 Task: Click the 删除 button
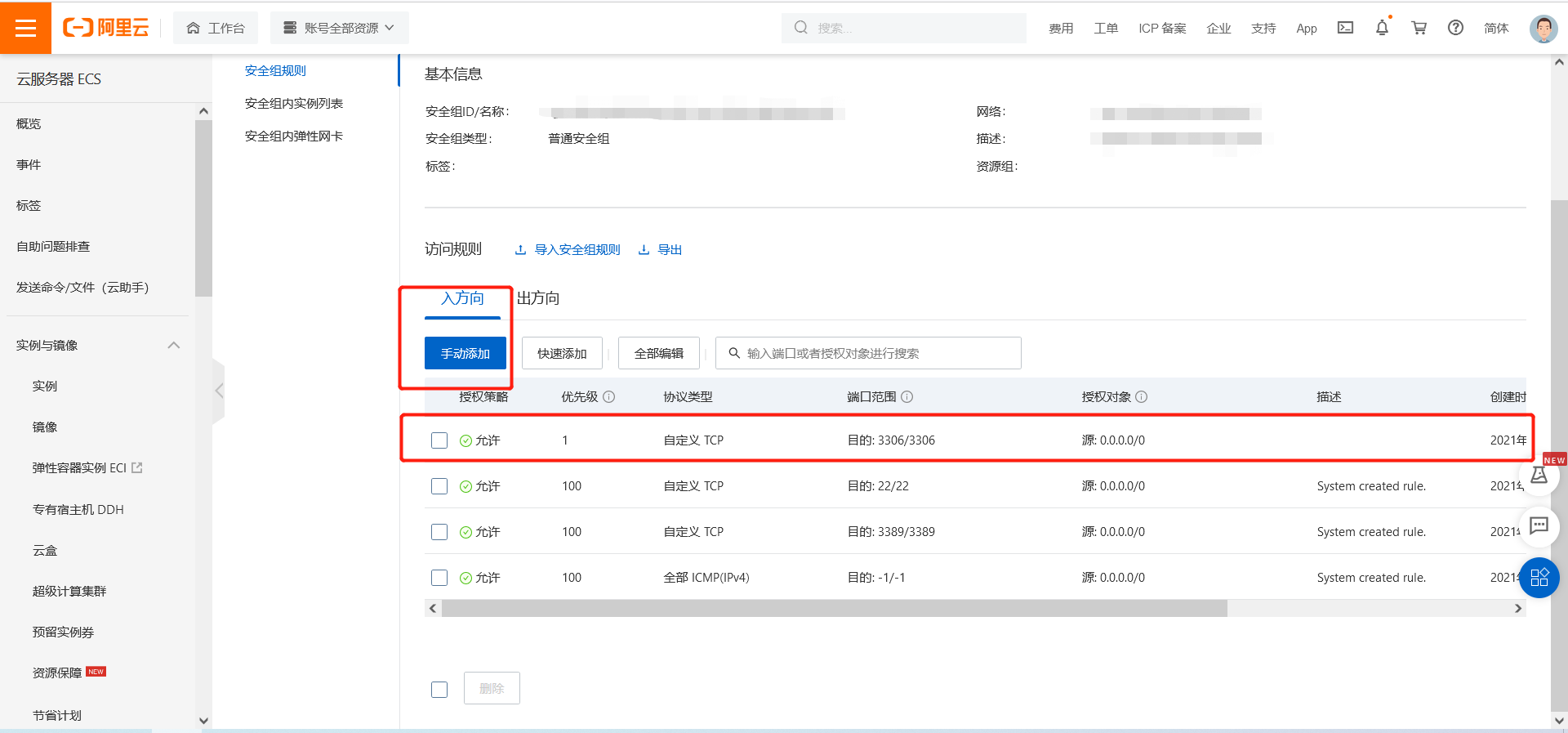point(492,689)
